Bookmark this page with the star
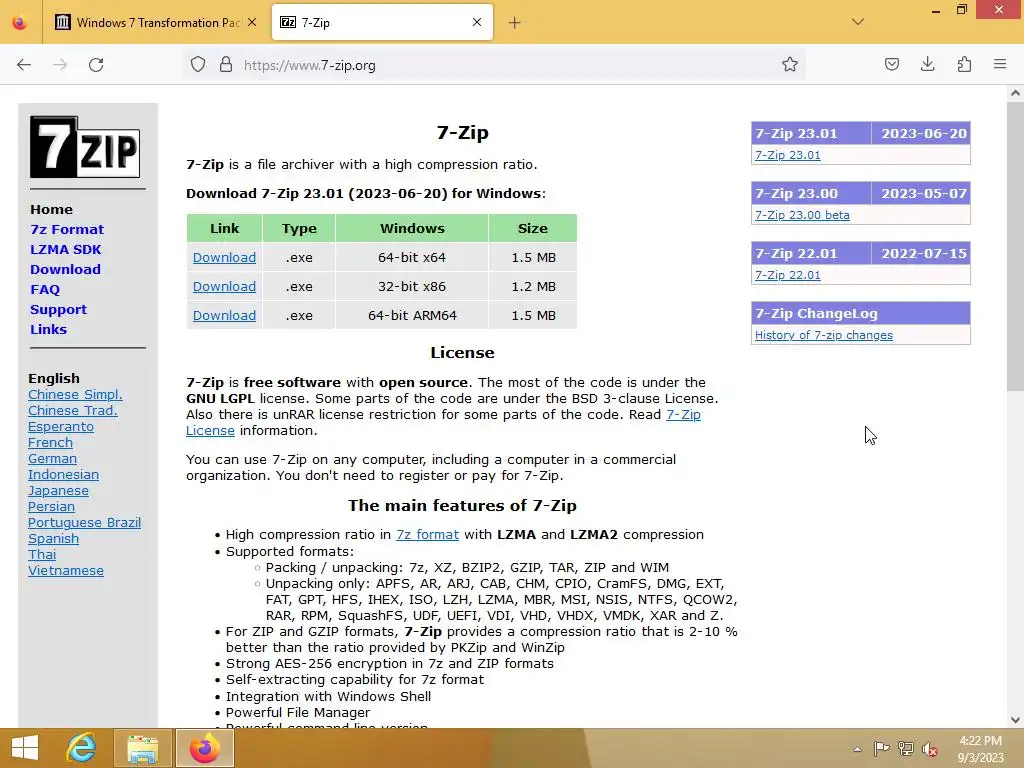 (790, 65)
